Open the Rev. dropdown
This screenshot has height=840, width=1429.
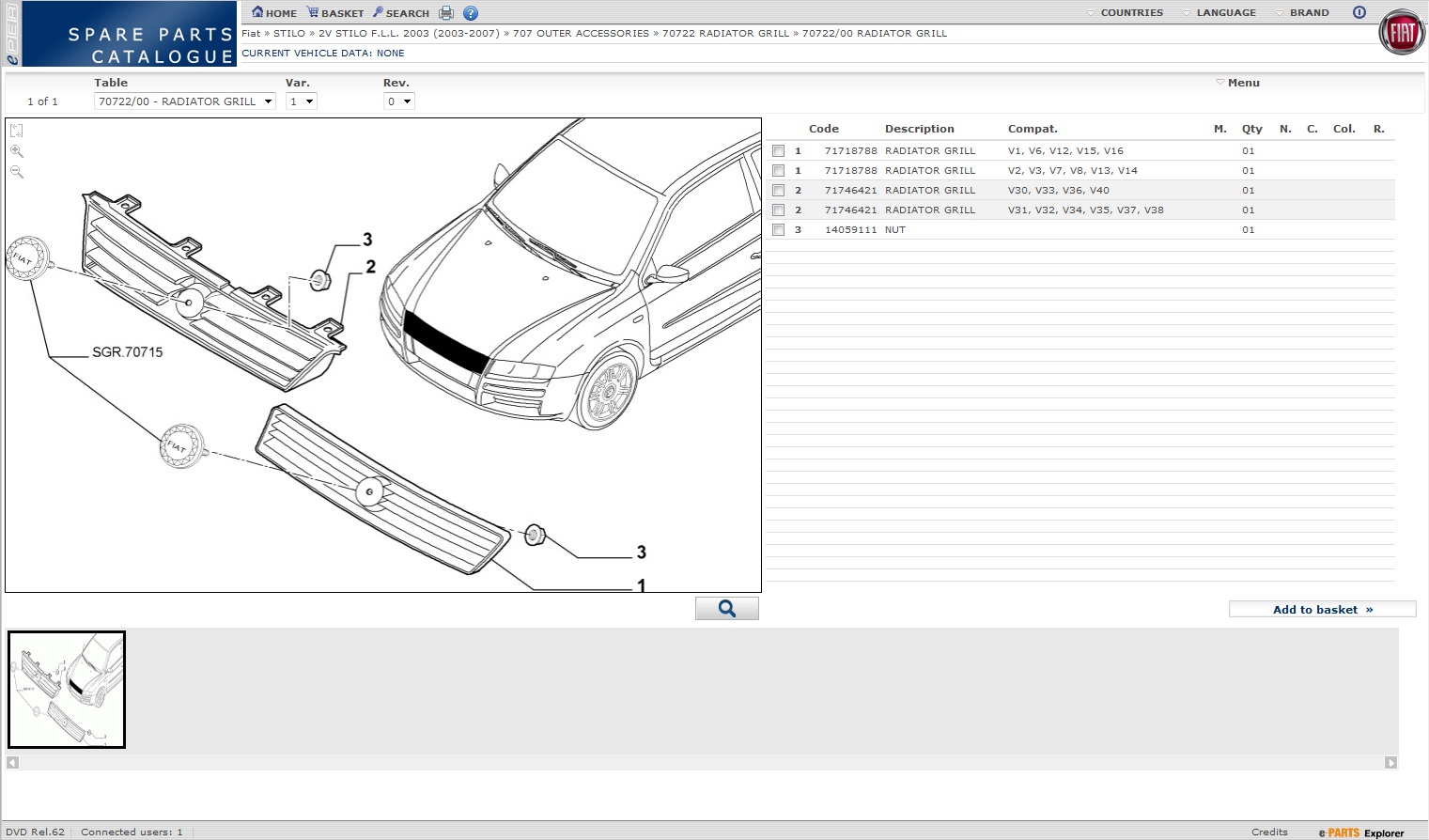coord(398,101)
